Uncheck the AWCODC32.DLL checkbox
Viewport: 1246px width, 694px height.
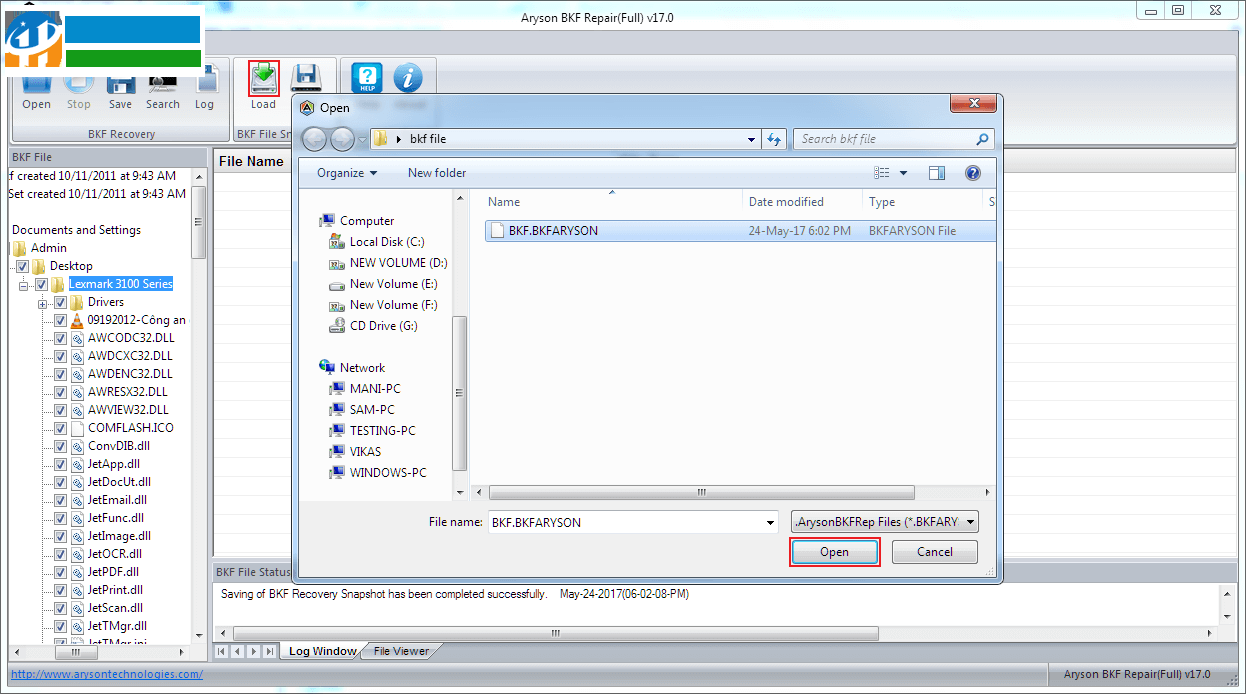click(60, 337)
